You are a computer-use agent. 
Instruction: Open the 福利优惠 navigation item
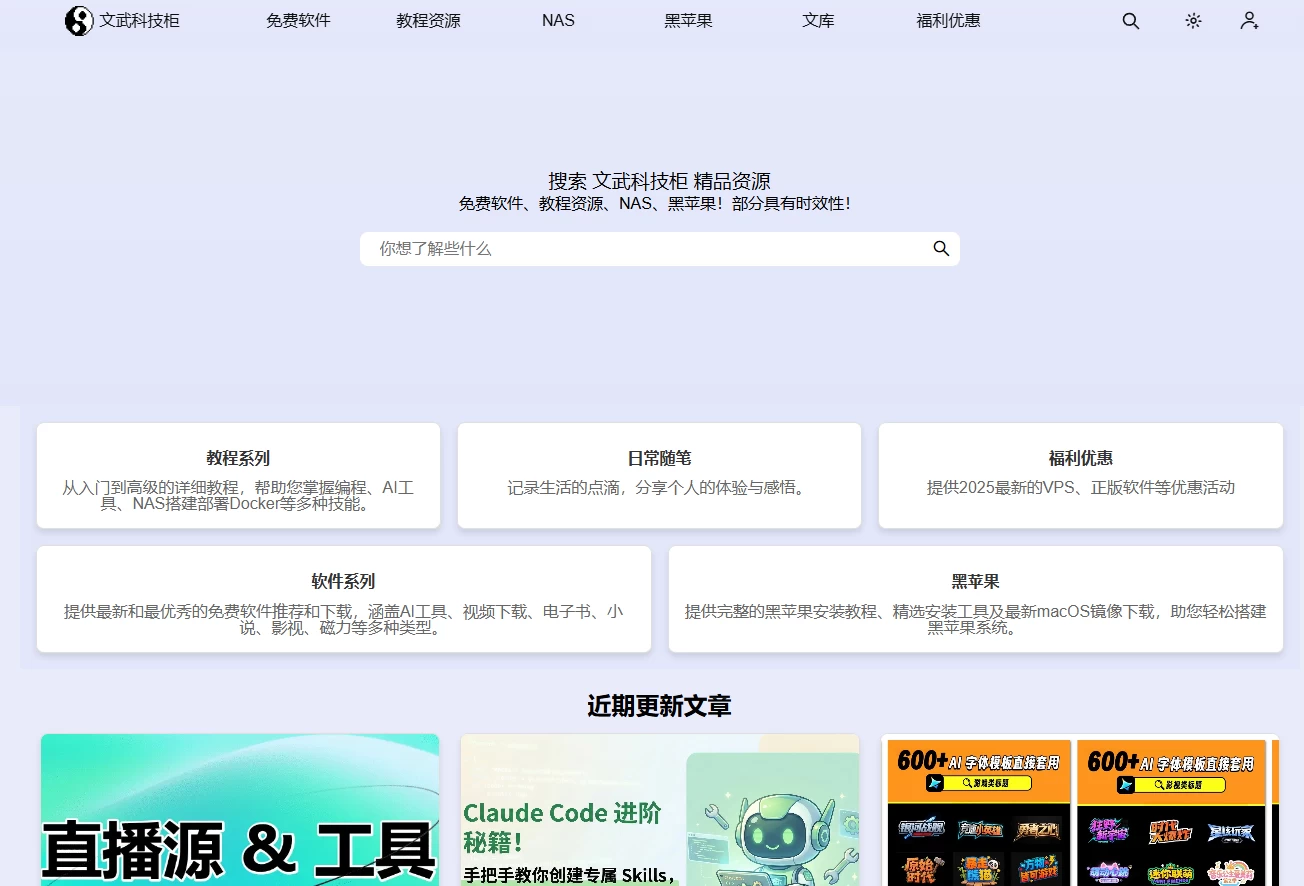948,20
